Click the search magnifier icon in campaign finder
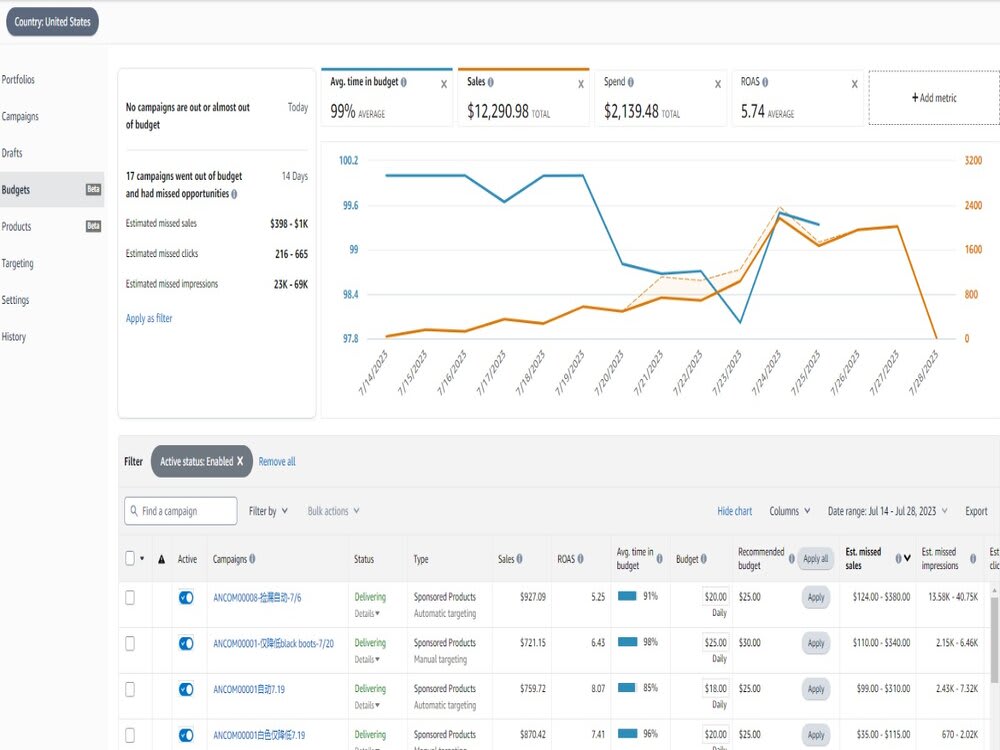Viewport: 1000px width, 750px height. (134, 511)
